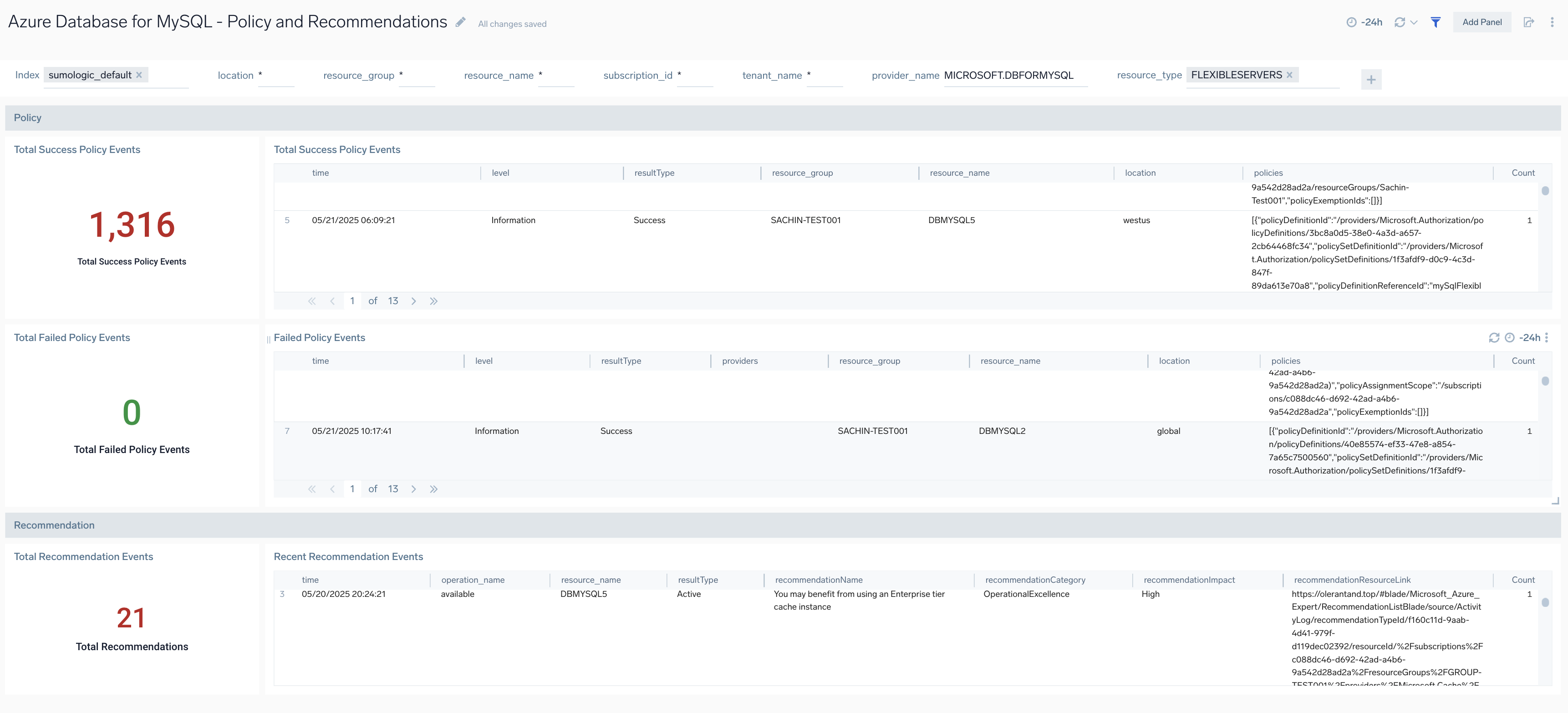Sort Success Policy table by resource_group column

[802, 173]
